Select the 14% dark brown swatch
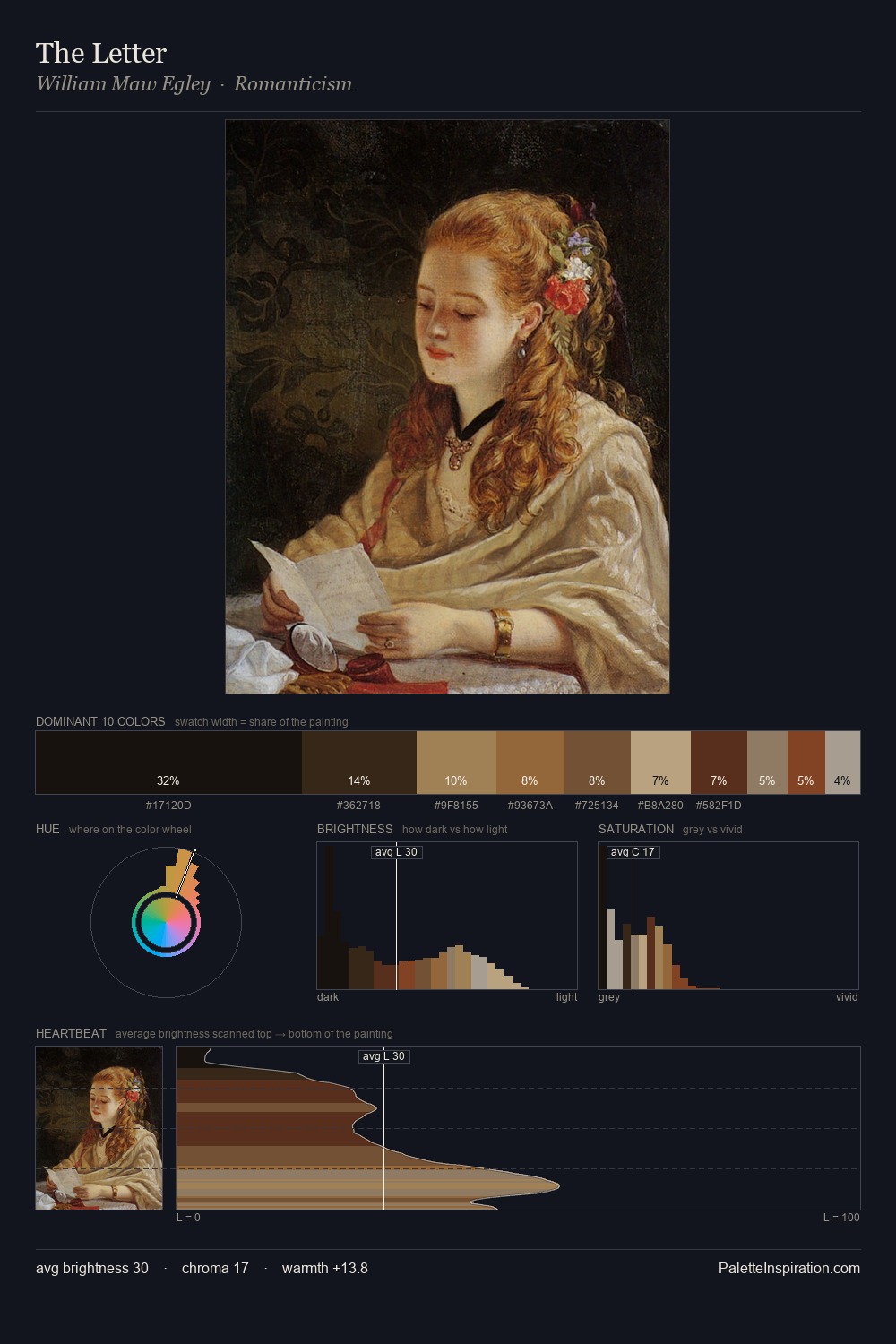 coord(359,762)
